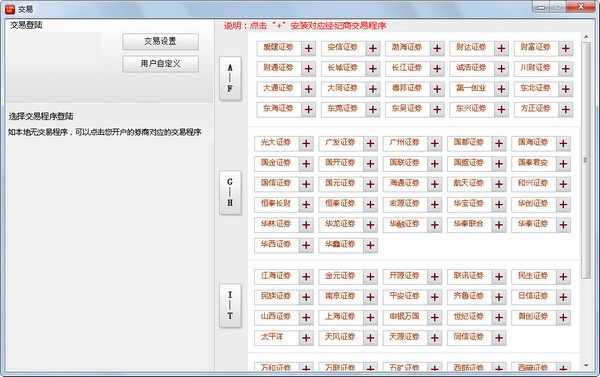Install 华宝证券 using plus icon

click(499, 204)
